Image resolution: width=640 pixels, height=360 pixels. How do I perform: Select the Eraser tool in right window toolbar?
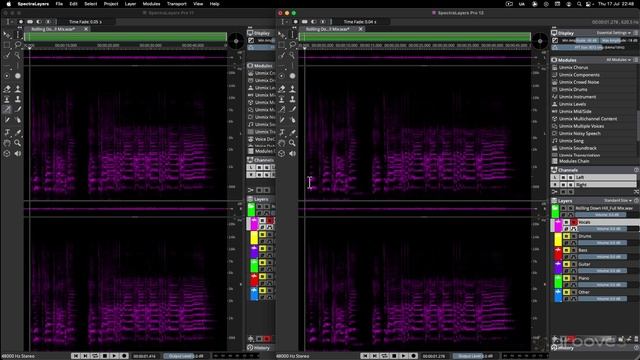pyautogui.click(x=282, y=89)
